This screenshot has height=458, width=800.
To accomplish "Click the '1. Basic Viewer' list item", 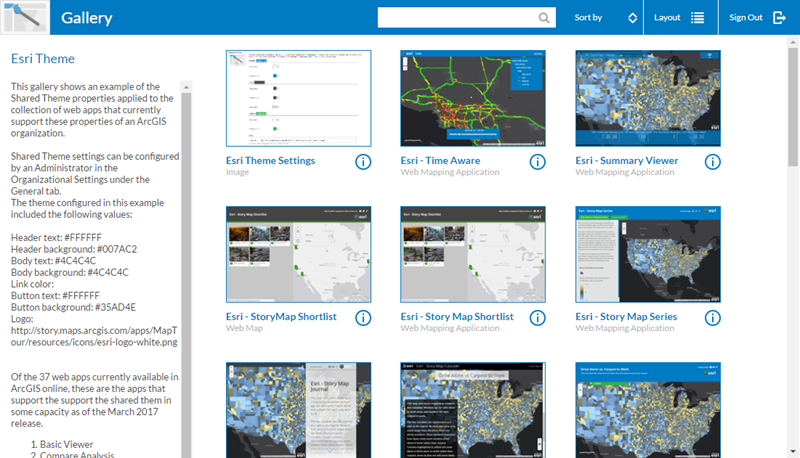I will (62, 444).
